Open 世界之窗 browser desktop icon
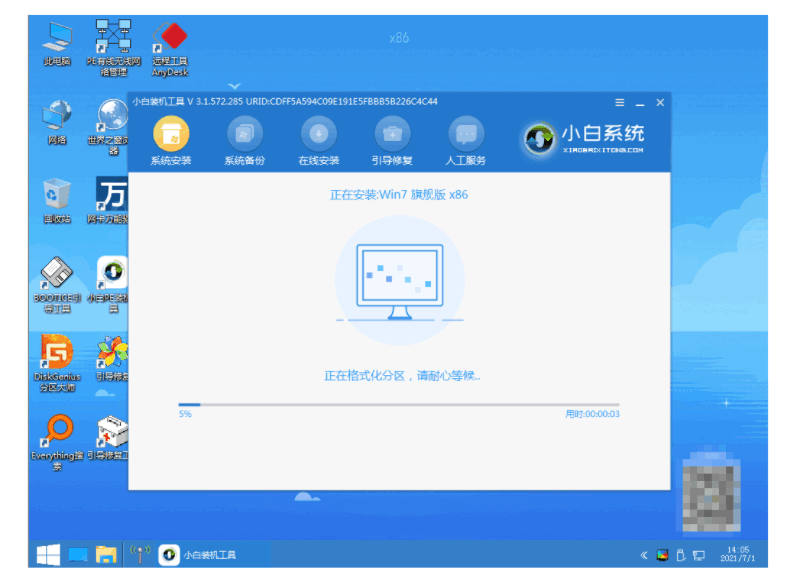 109,127
